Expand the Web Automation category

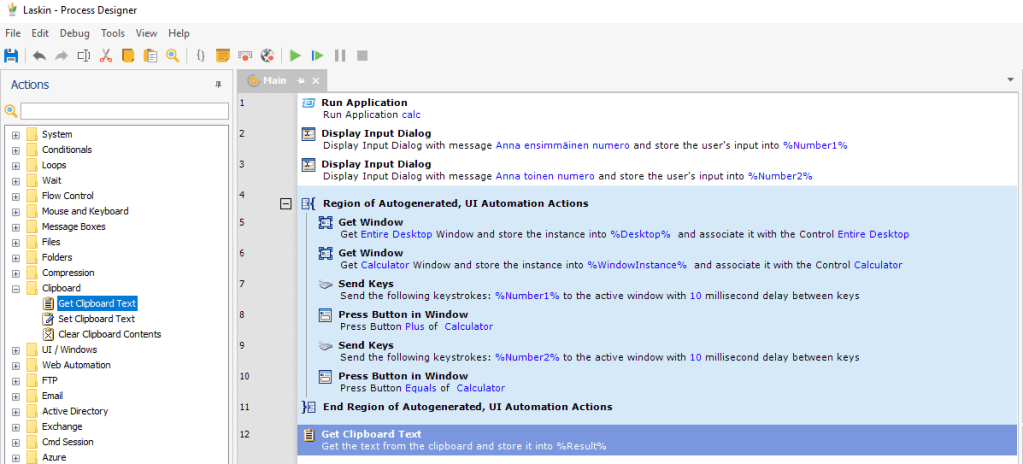[x=15, y=365]
